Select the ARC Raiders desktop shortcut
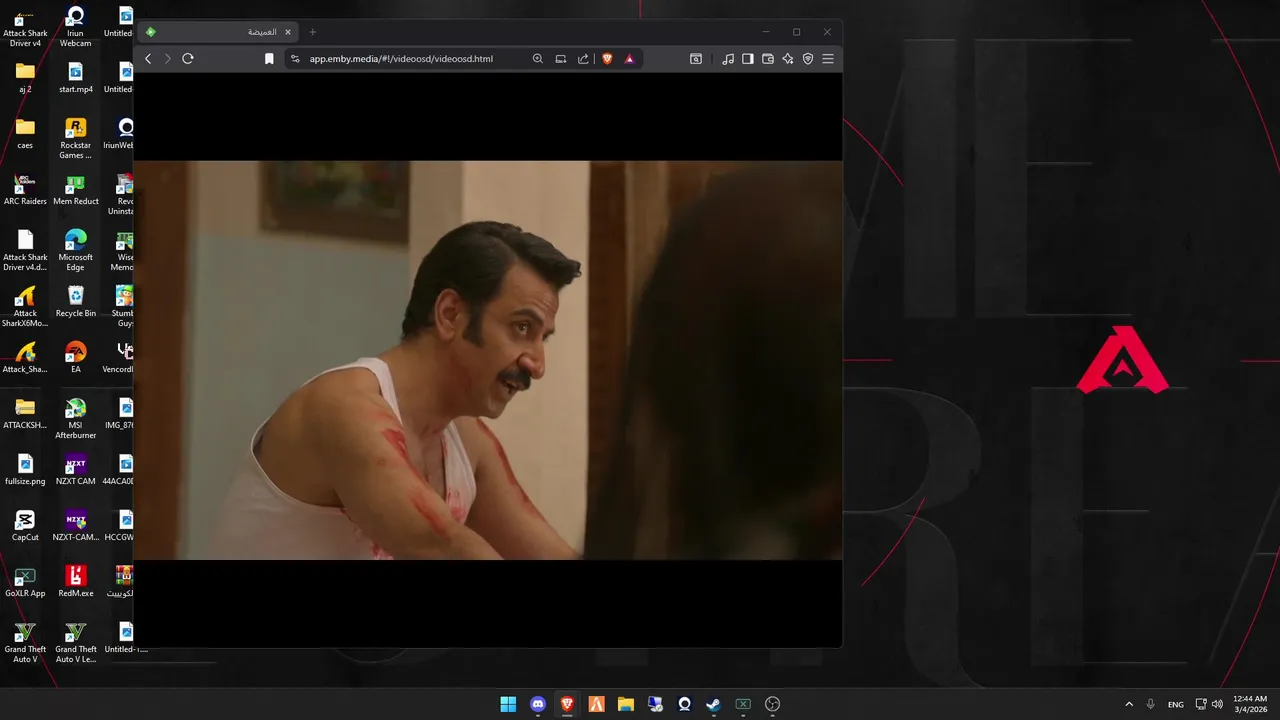 point(24,190)
